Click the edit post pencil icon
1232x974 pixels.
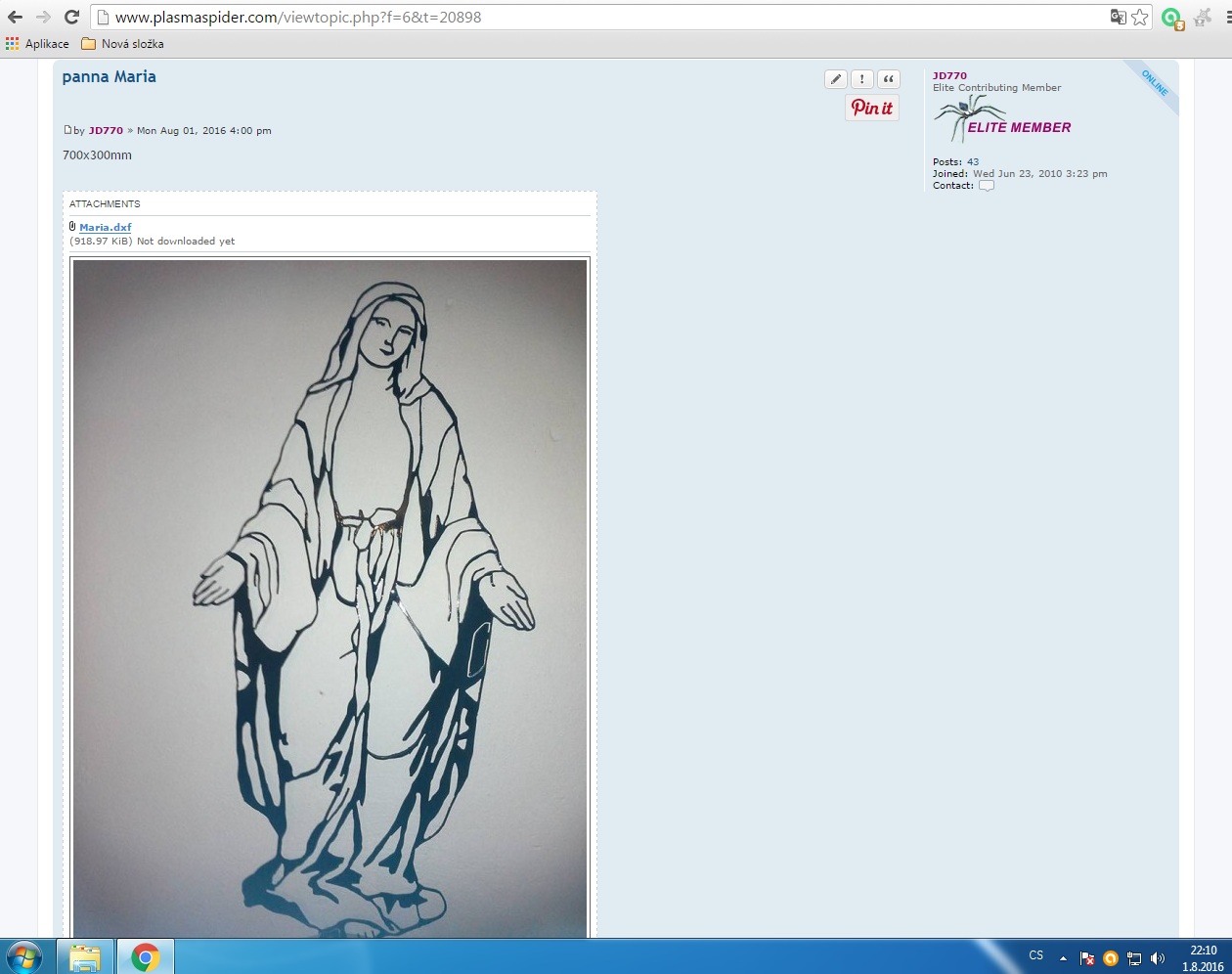[835, 79]
